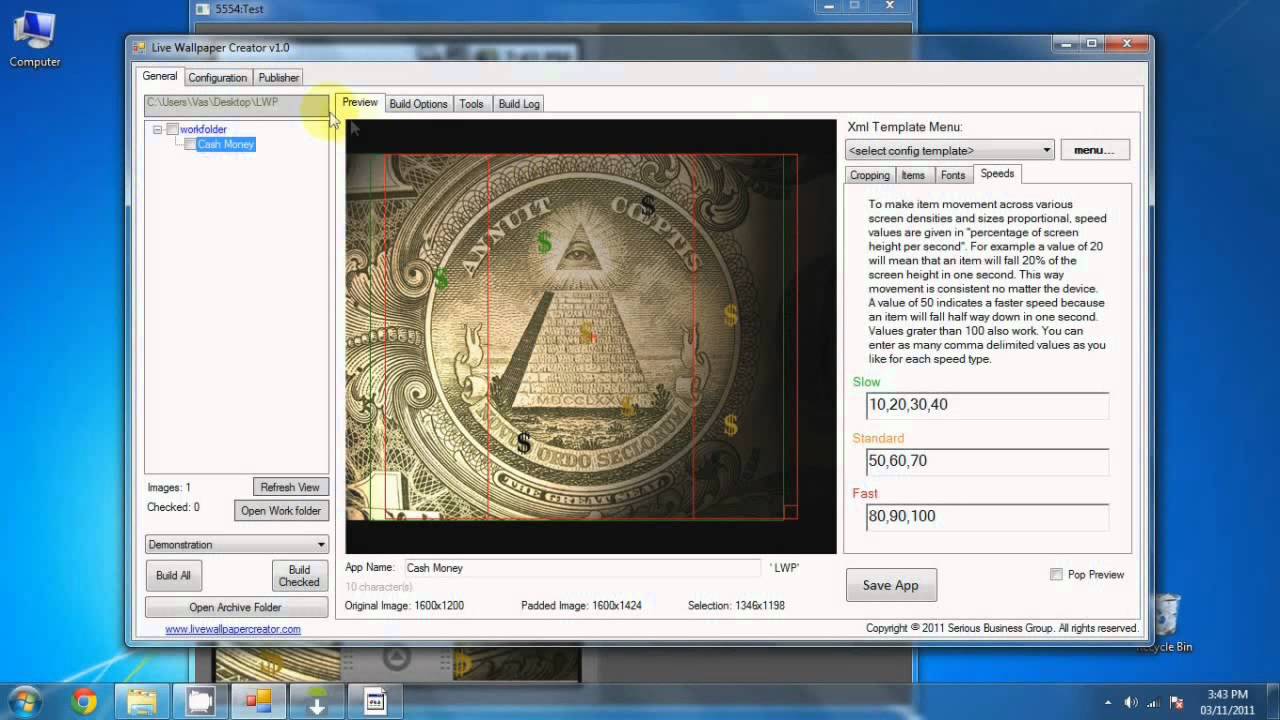The height and width of the screenshot is (720, 1280).
Task: Show hidden system tray icons
Action: point(1108,702)
